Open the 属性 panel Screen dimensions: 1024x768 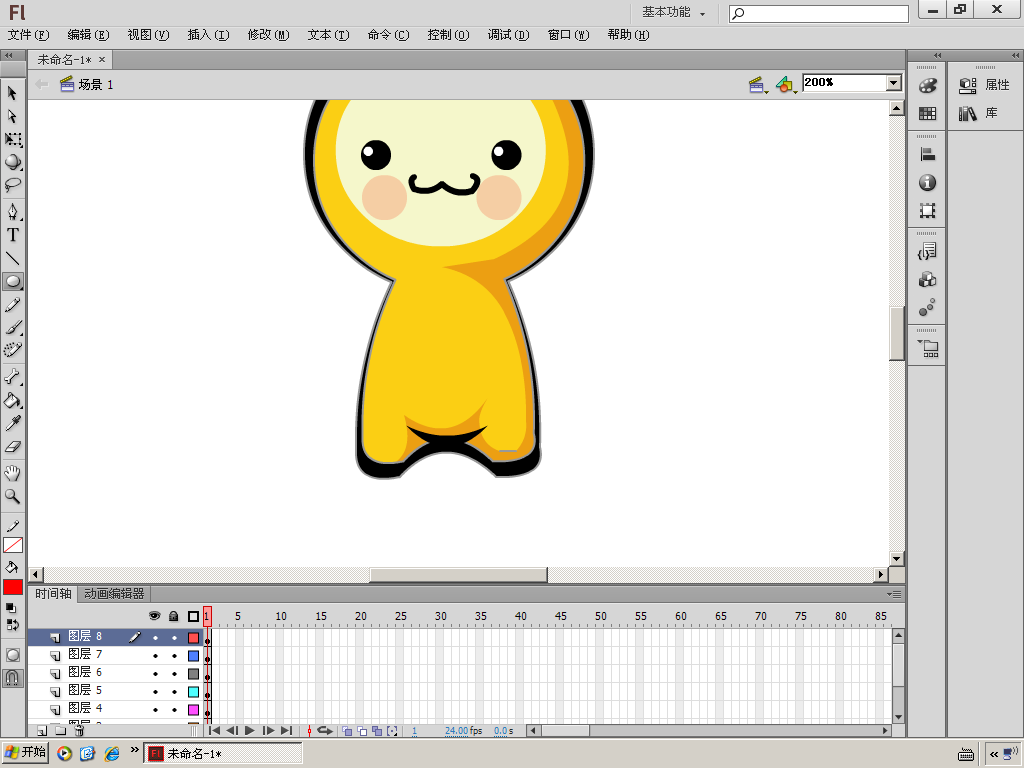(984, 85)
